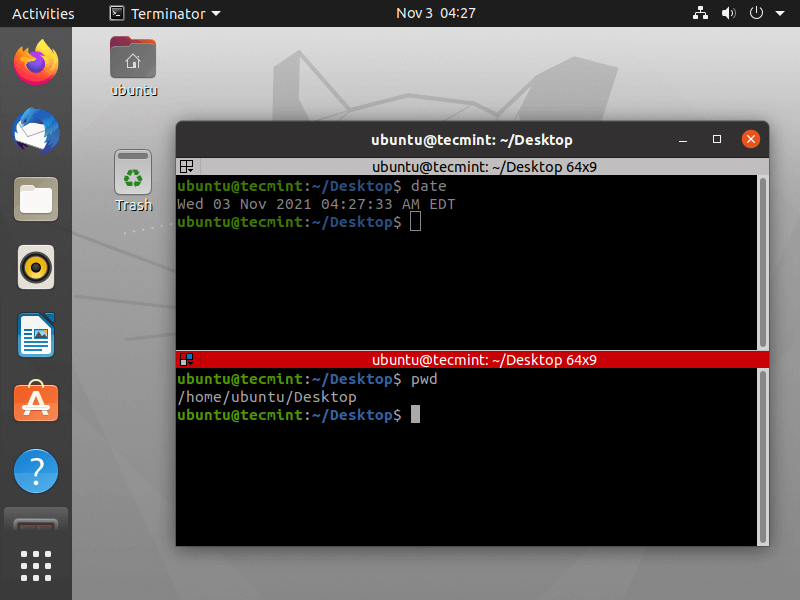This screenshot has height=600, width=800.
Task: Click the power icon in the top bar
Action: (x=755, y=13)
